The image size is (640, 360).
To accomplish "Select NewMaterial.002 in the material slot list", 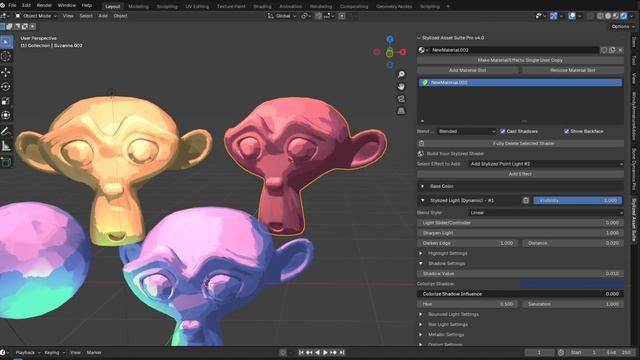I will (x=520, y=82).
